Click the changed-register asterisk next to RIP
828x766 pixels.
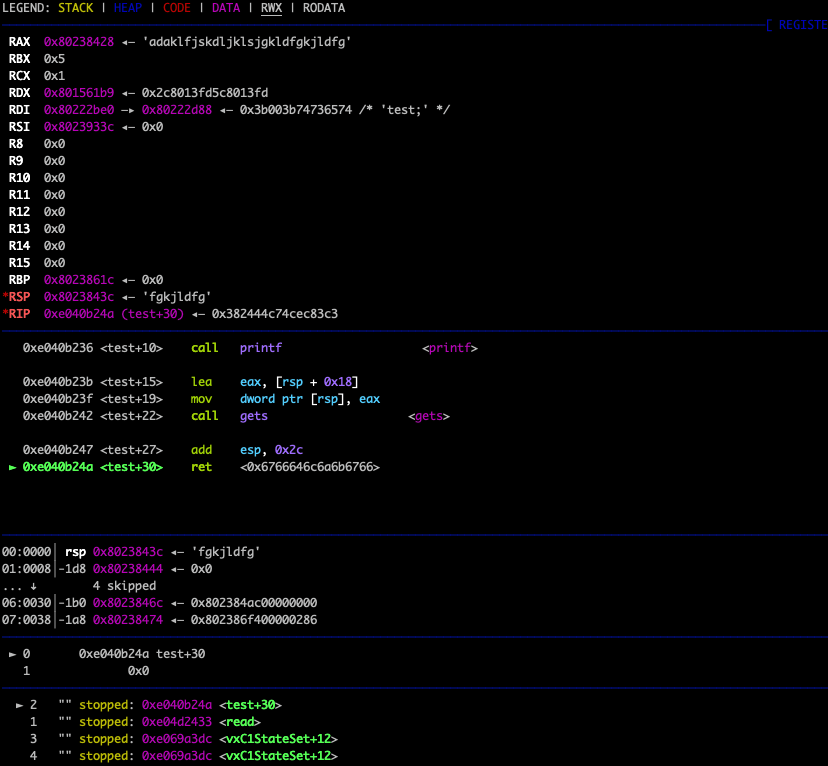[5, 314]
